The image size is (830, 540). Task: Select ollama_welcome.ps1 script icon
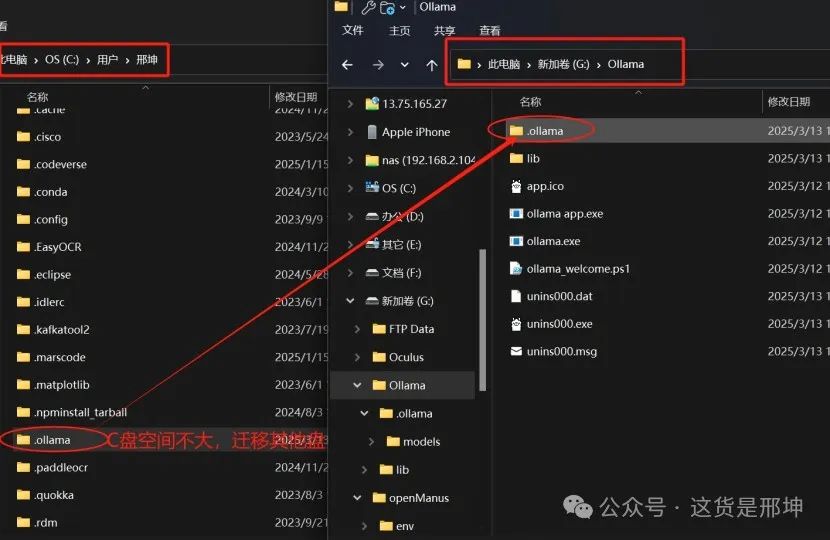[516, 268]
